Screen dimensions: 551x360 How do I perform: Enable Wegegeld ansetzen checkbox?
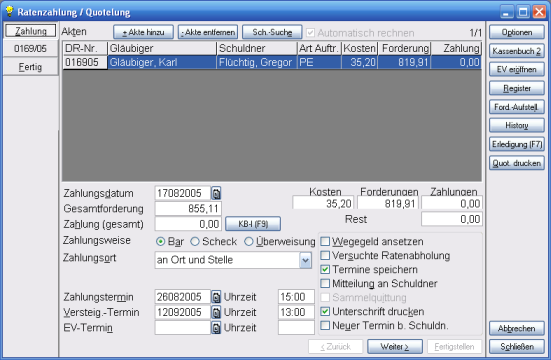click(x=325, y=241)
